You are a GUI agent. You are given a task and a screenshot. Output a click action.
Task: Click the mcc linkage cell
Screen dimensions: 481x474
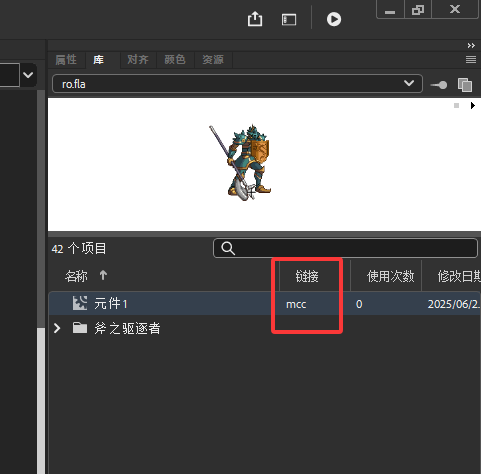(x=296, y=304)
